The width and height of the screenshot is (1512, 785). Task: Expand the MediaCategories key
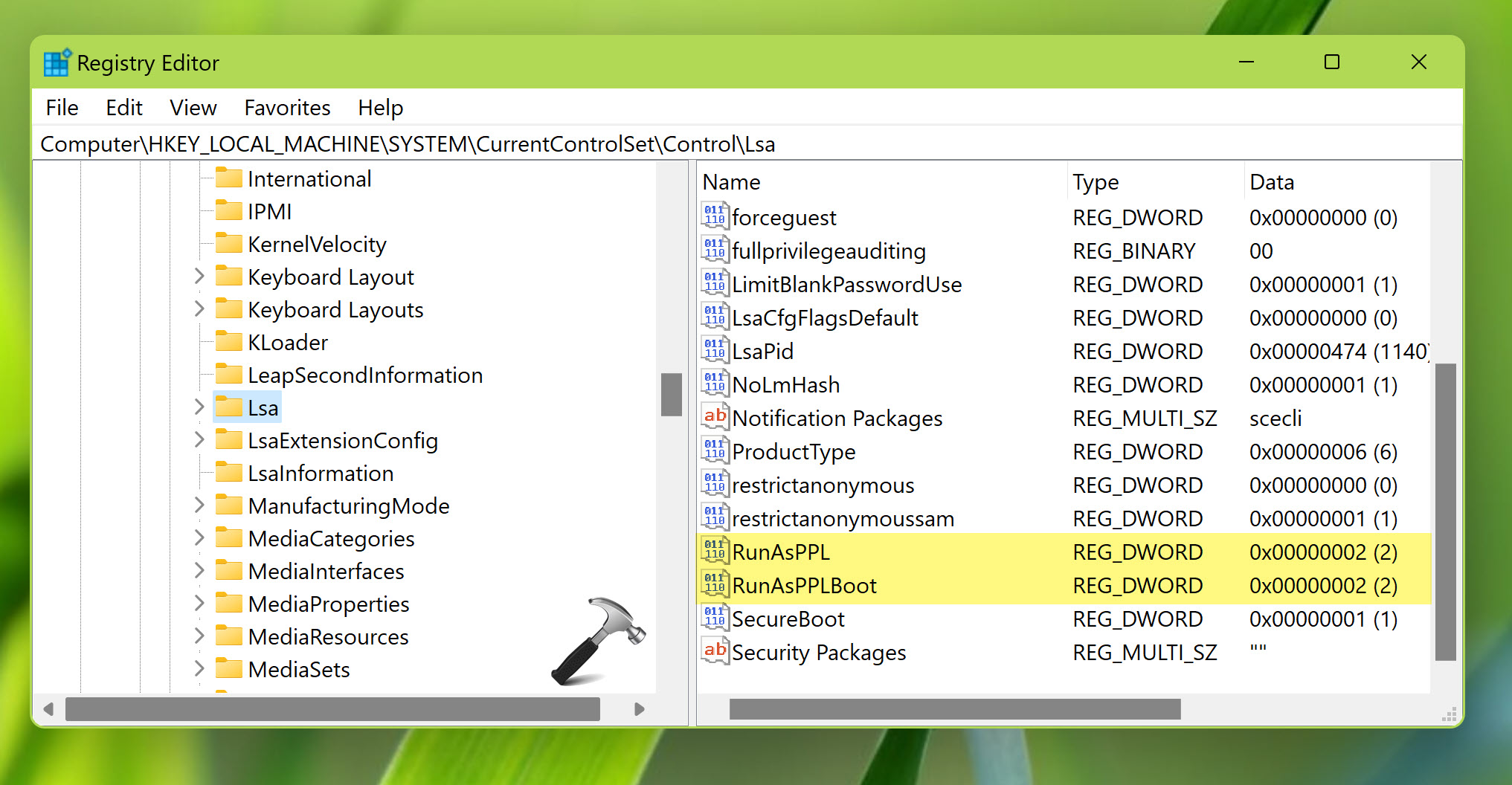[x=199, y=538]
